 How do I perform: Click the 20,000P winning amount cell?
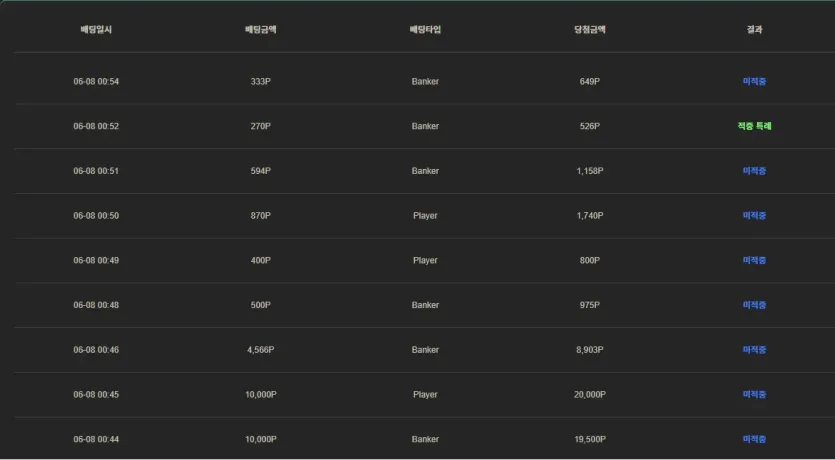[x=590, y=395]
